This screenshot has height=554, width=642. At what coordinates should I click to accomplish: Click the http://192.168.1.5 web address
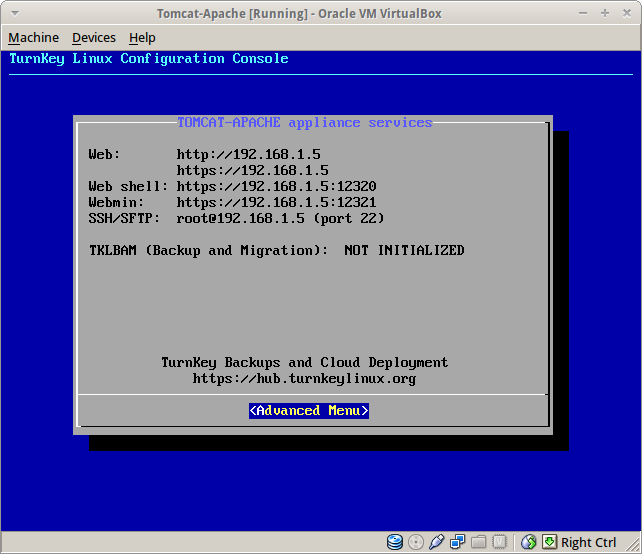pos(249,154)
